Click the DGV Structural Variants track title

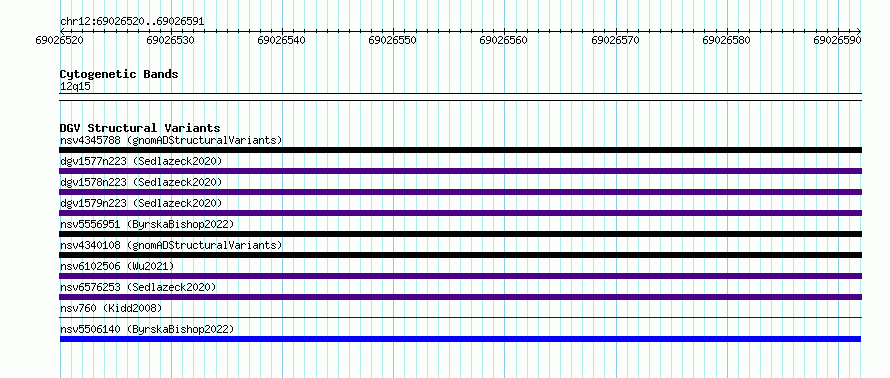[x=140, y=128]
